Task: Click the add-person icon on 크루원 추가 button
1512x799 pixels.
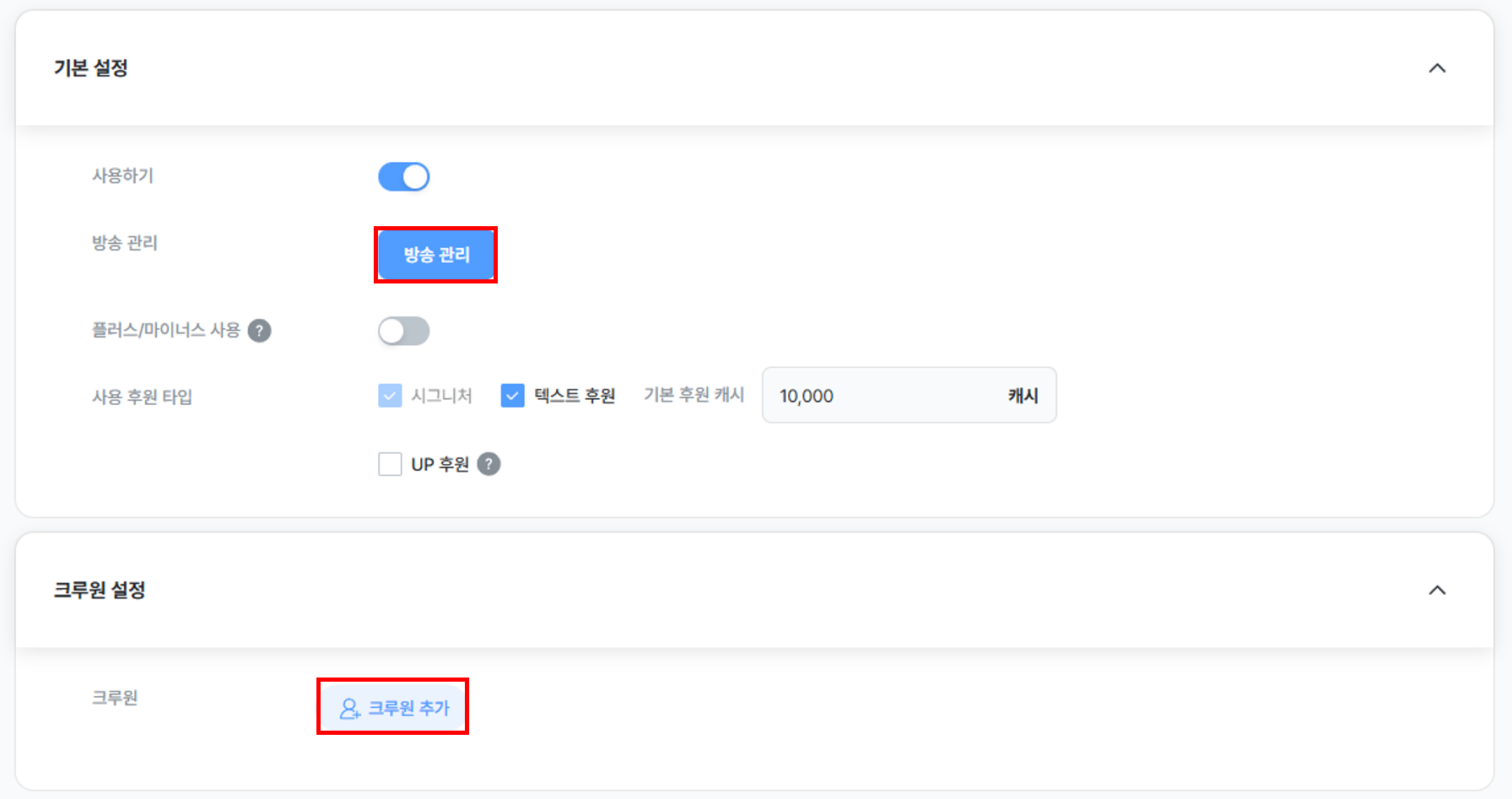Action: click(348, 707)
